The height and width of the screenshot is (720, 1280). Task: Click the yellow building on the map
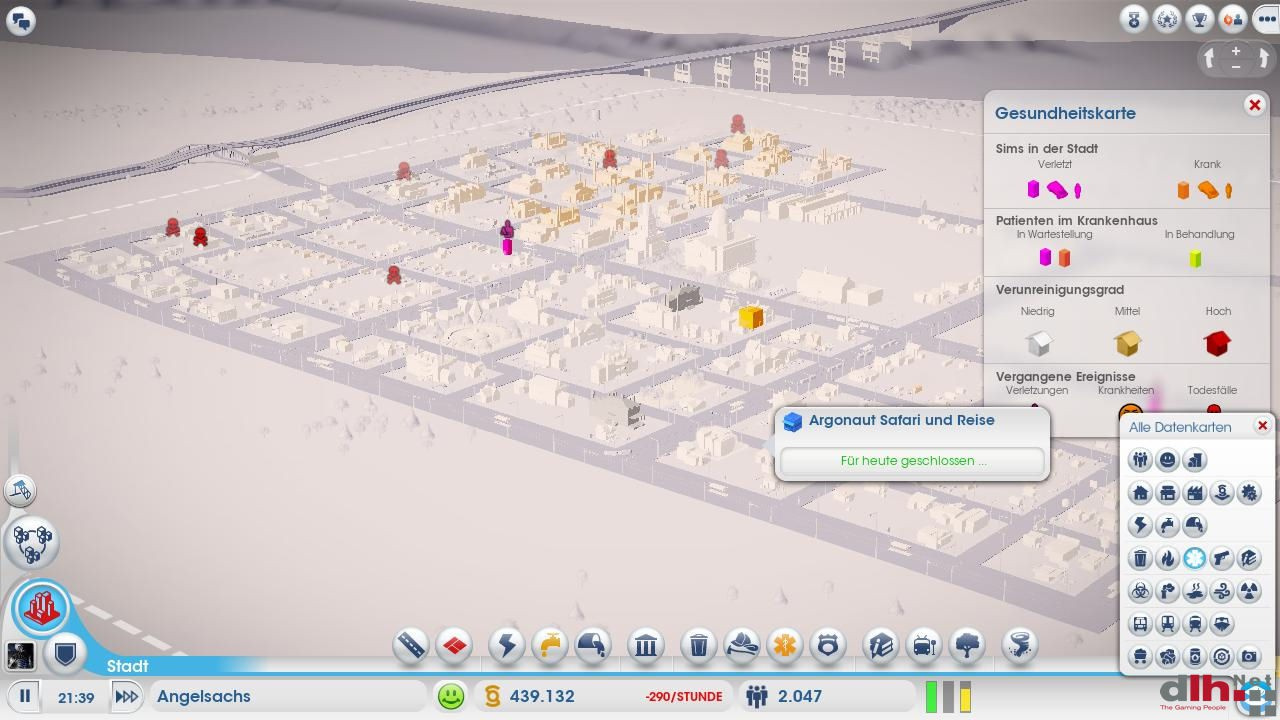point(751,317)
